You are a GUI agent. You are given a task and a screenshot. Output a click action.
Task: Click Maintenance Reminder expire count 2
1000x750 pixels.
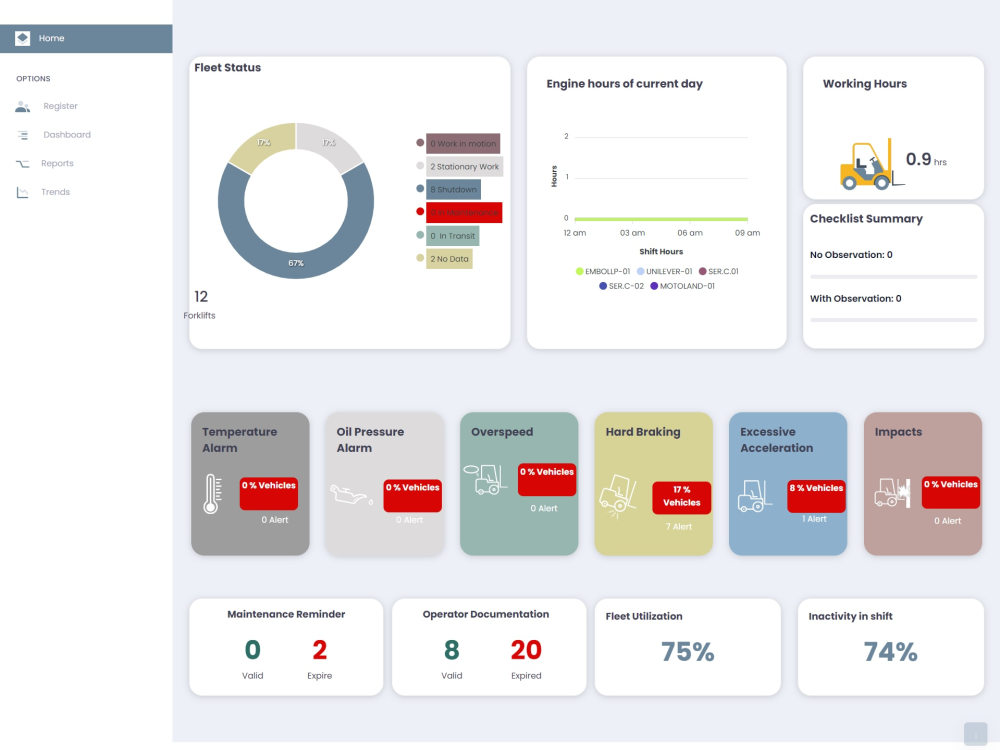tap(320, 650)
